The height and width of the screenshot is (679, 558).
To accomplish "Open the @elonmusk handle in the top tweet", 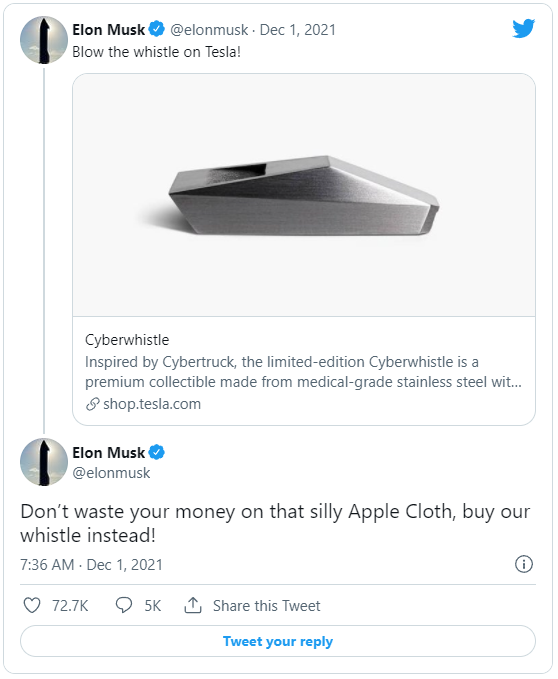I will 209,30.
